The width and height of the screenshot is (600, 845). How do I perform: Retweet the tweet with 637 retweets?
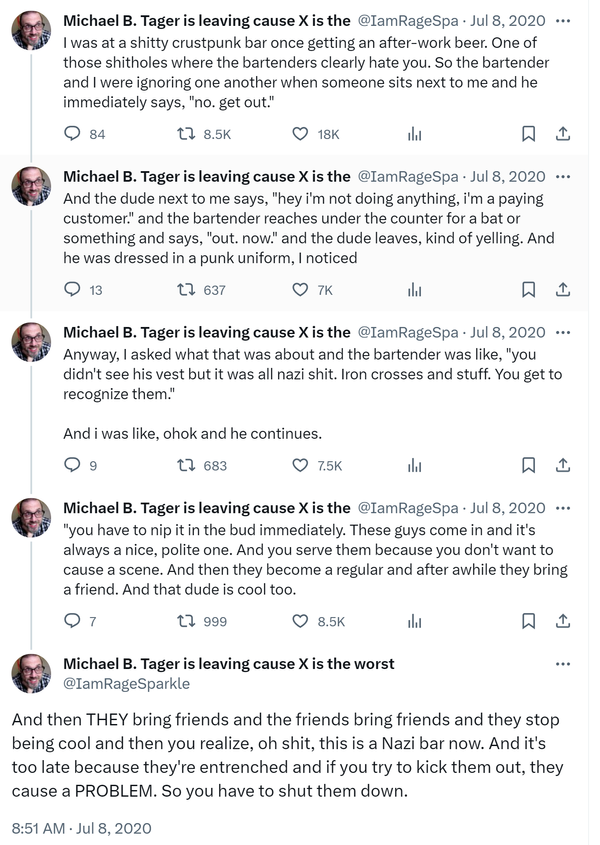click(185, 290)
